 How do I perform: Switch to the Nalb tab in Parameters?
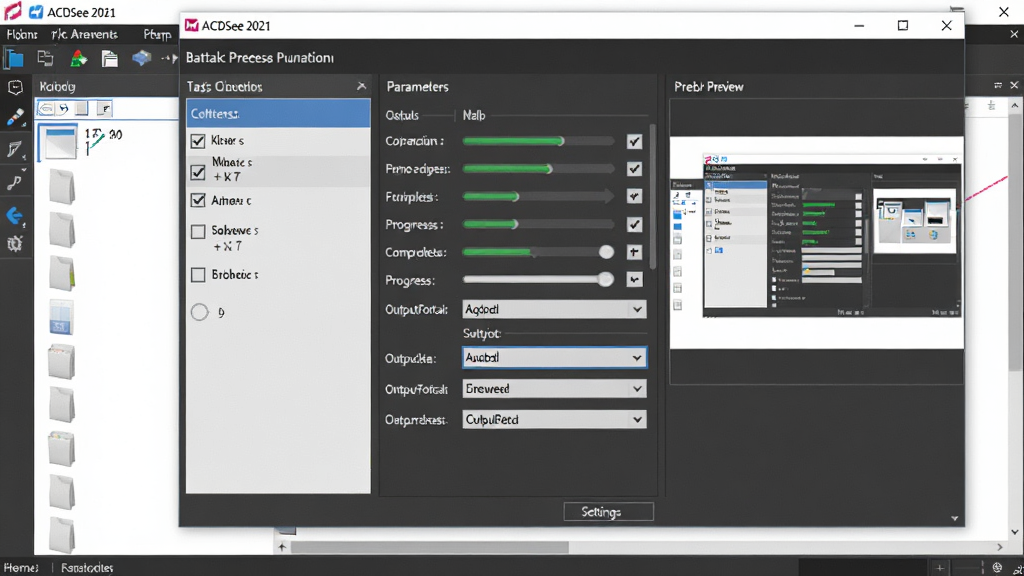[474, 116]
